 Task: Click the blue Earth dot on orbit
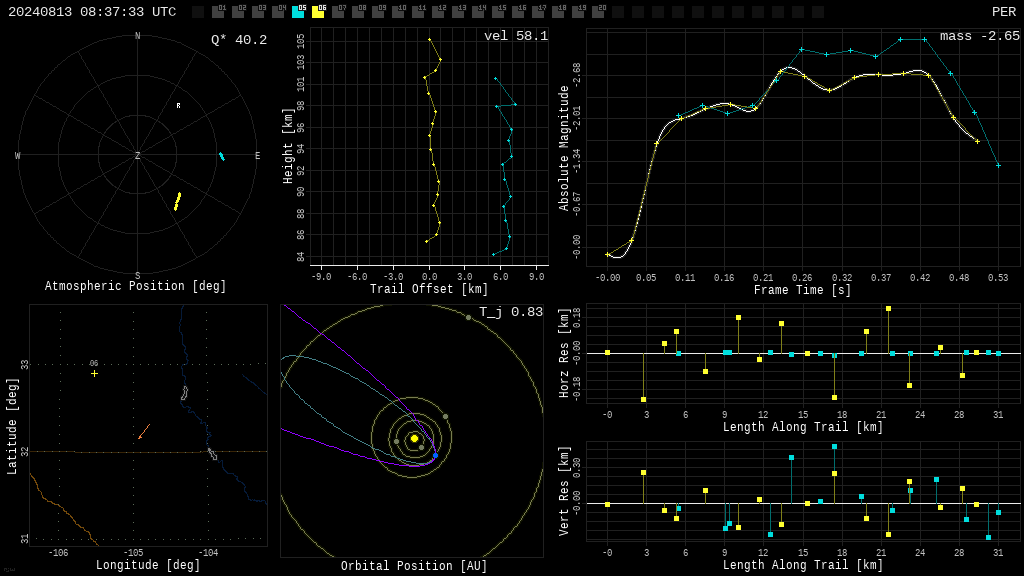436,455
